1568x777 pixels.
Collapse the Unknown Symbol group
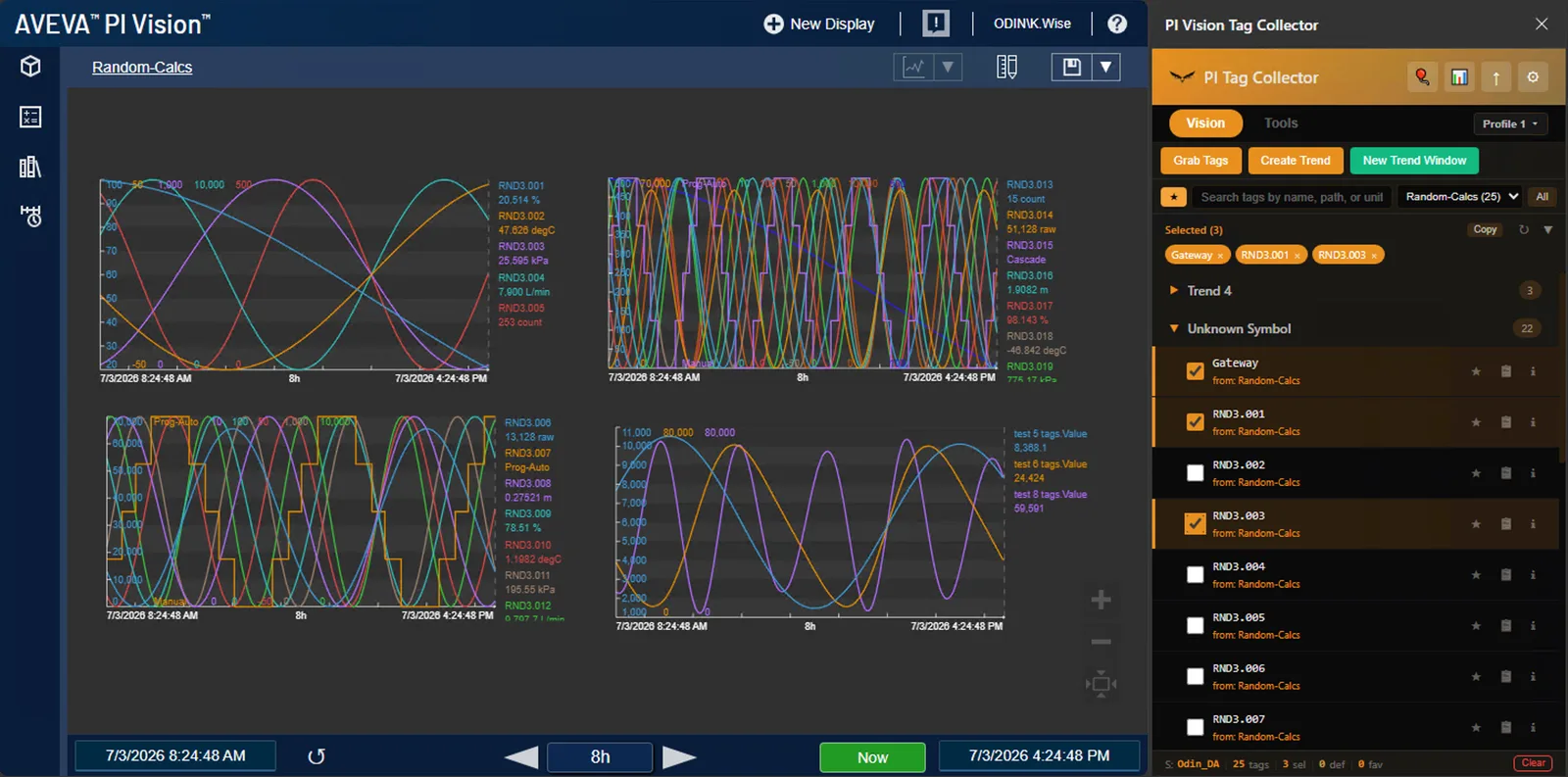click(x=1173, y=329)
